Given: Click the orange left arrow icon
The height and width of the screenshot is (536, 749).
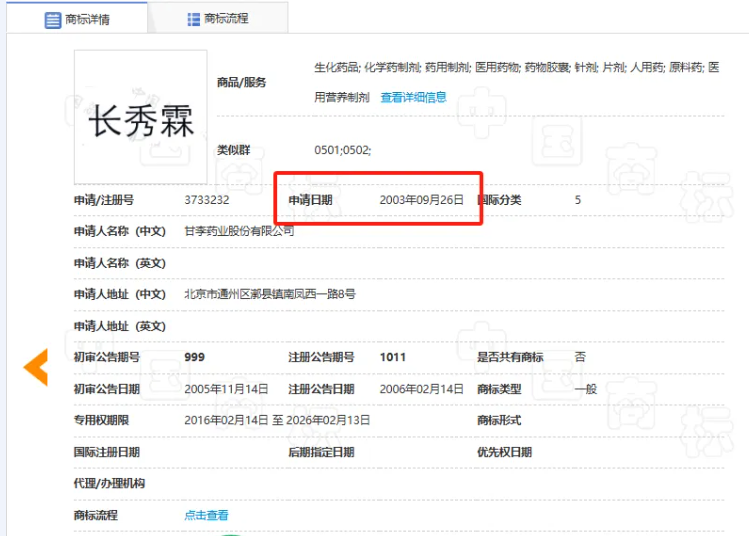Looking at the screenshot, I should pos(36,367).
